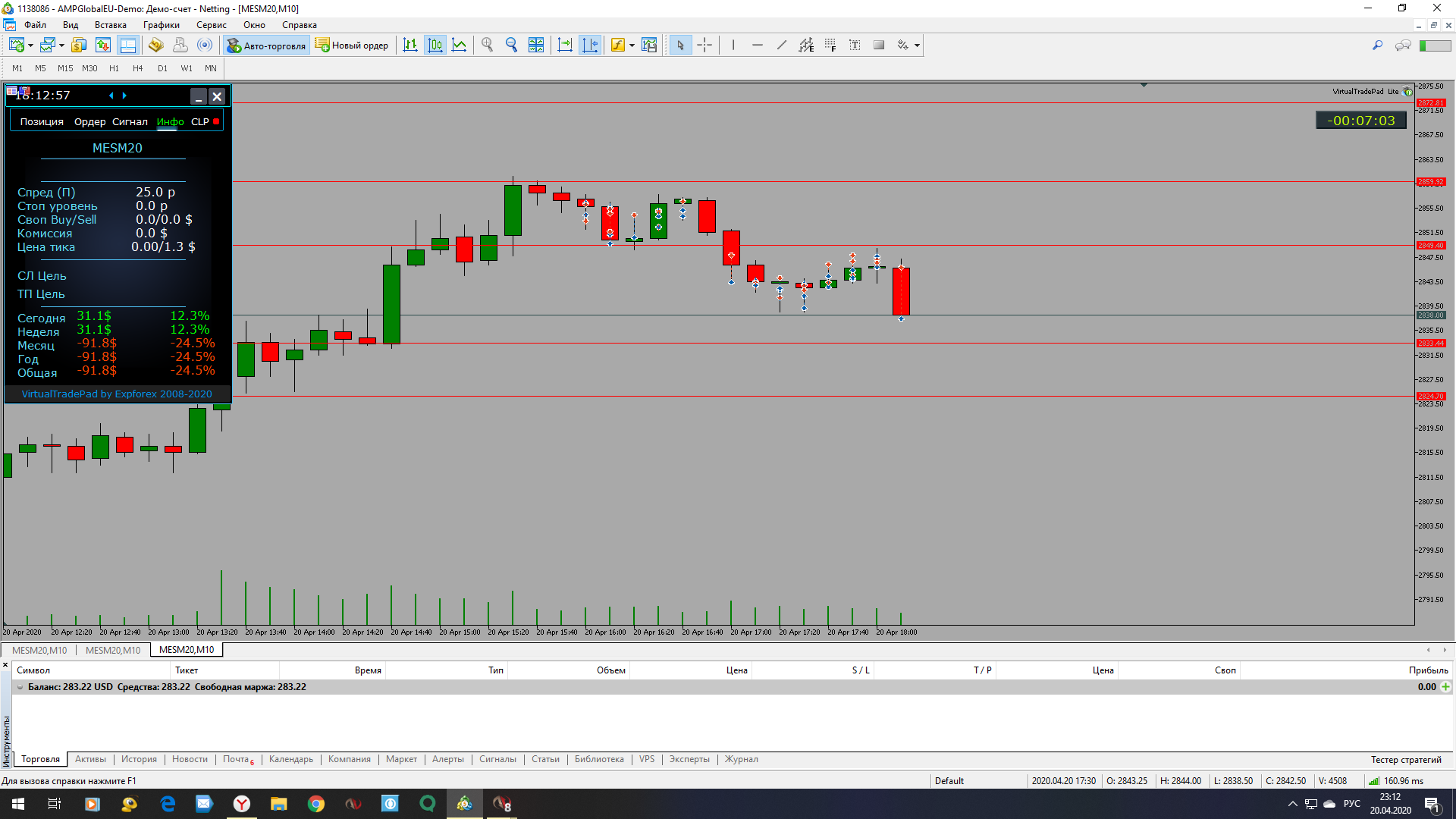Toggle chart shift from right edge

(589, 45)
